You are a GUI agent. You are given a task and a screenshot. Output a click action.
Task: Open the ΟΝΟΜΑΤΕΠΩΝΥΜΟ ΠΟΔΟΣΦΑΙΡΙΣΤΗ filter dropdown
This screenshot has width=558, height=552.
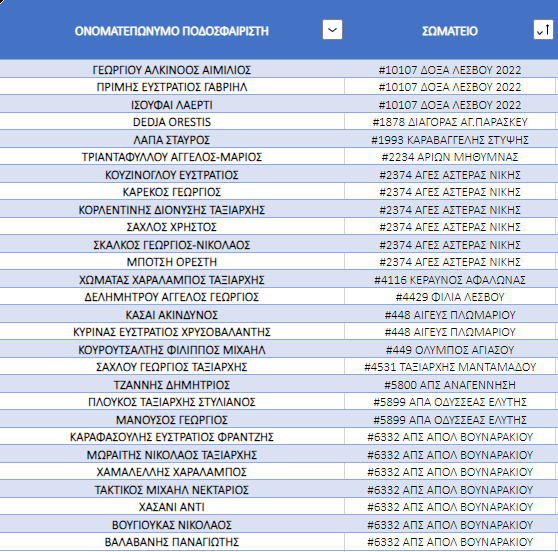coord(332,30)
